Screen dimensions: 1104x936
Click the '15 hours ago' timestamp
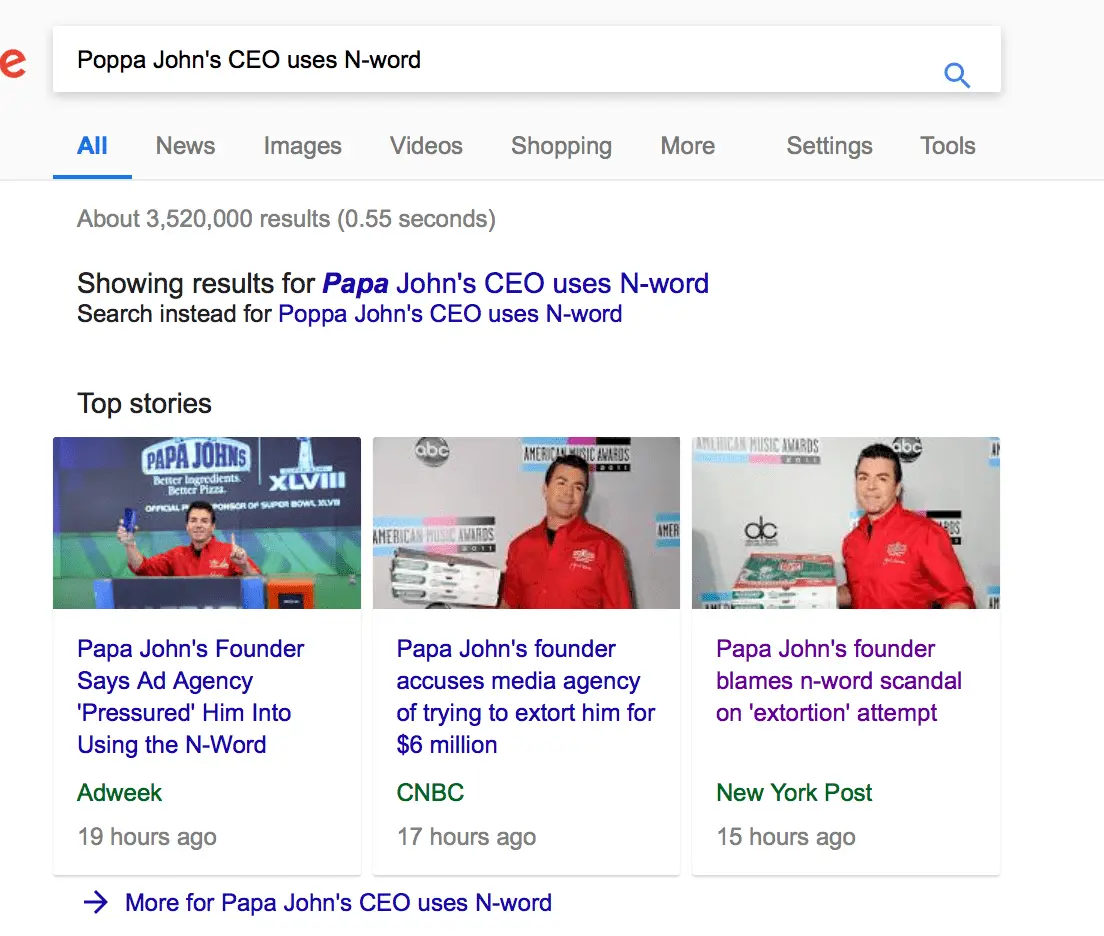click(786, 837)
